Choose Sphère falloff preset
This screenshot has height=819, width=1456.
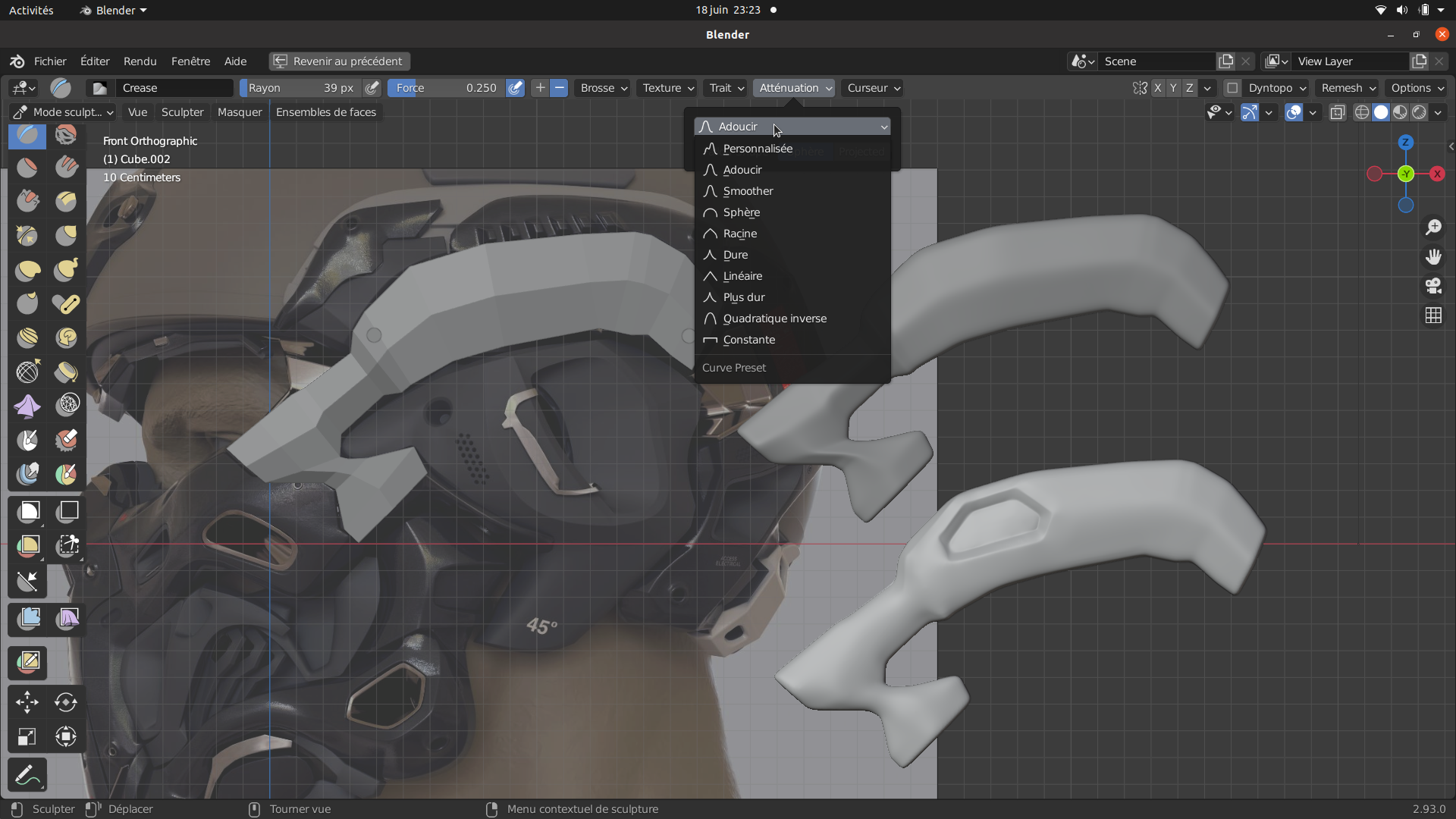point(741,212)
